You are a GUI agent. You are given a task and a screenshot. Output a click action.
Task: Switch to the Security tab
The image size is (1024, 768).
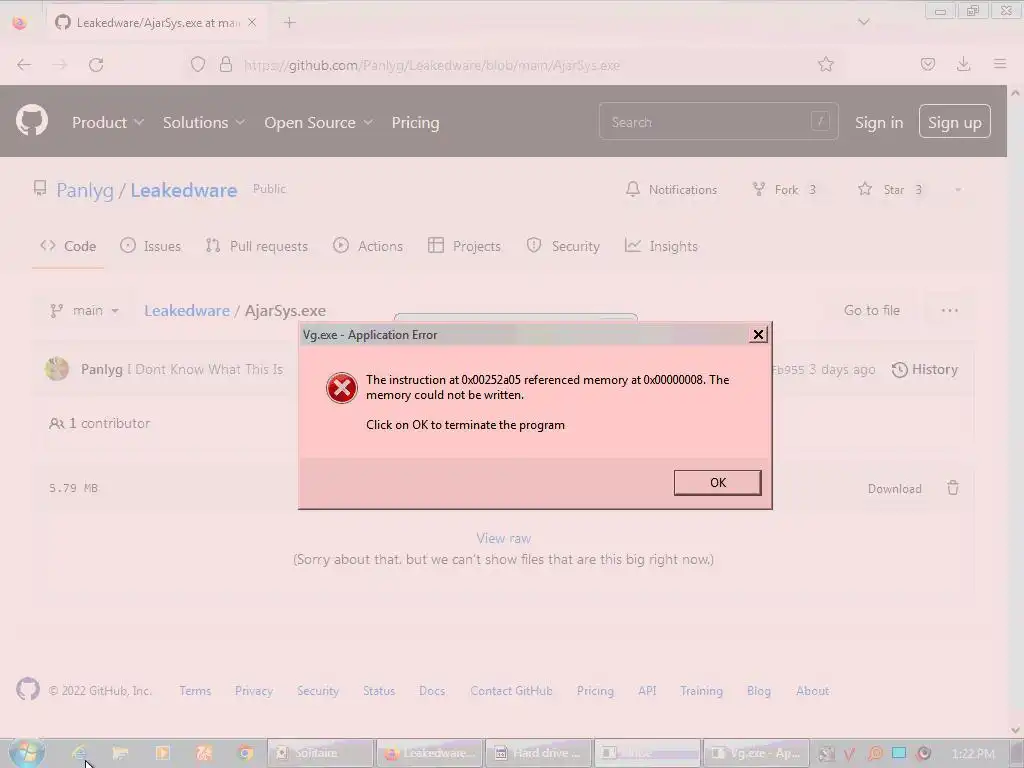click(563, 246)
